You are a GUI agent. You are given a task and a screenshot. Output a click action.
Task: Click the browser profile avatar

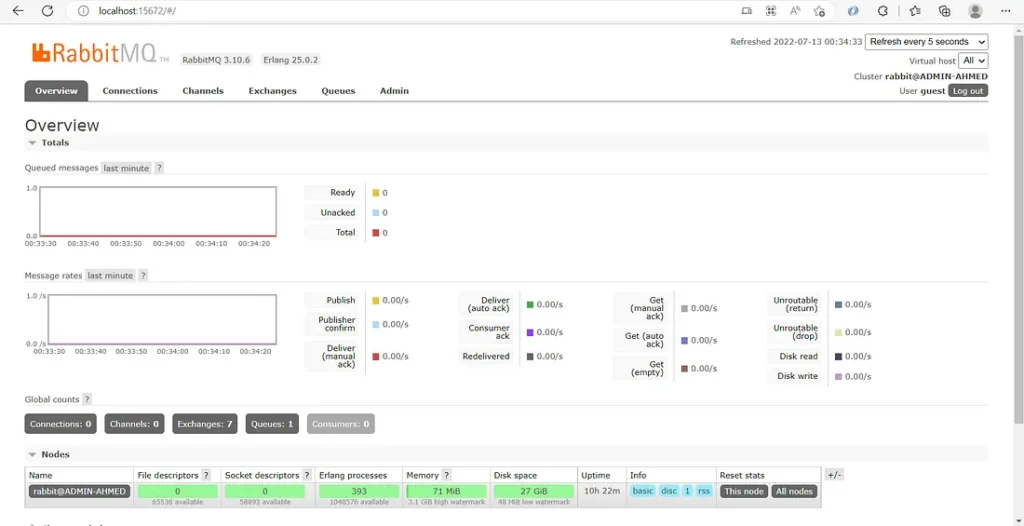coord(975,11)
